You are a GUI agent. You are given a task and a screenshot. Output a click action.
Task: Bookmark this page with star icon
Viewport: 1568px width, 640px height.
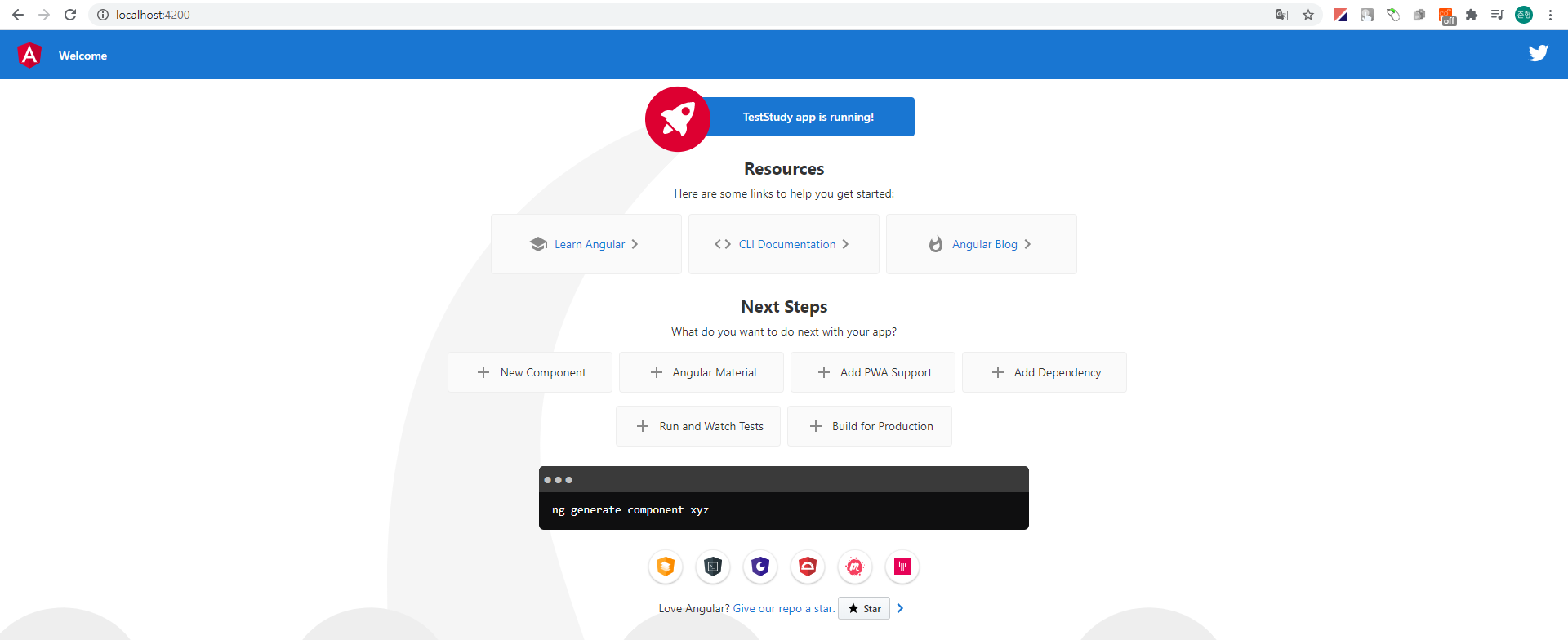pyautogui.click(x=1308, y=15)
